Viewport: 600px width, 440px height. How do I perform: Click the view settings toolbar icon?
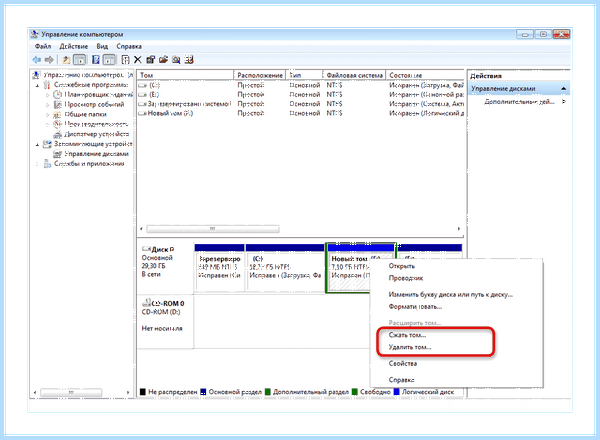pyautogui.click(x=189, y=60)
